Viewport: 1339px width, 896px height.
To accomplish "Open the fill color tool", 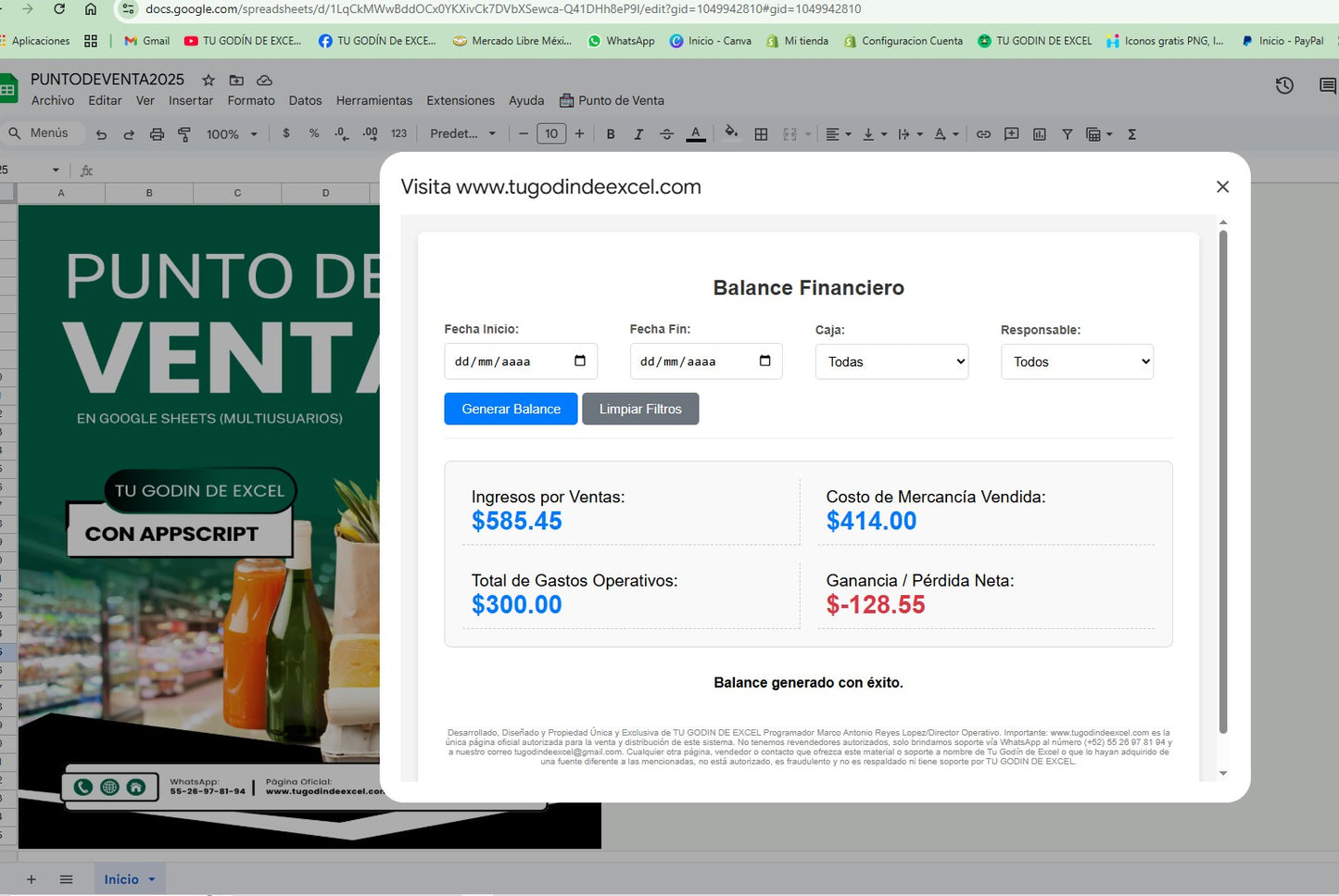I will pyautogui.click(x=731, y=133).
